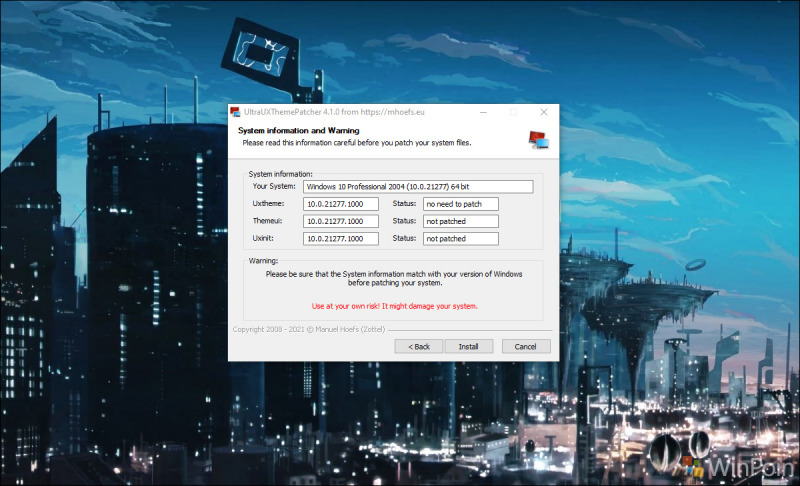This screenshot has height=486, width=800.
Task: Click the Themeui version field
Action: tap(340, 221)
